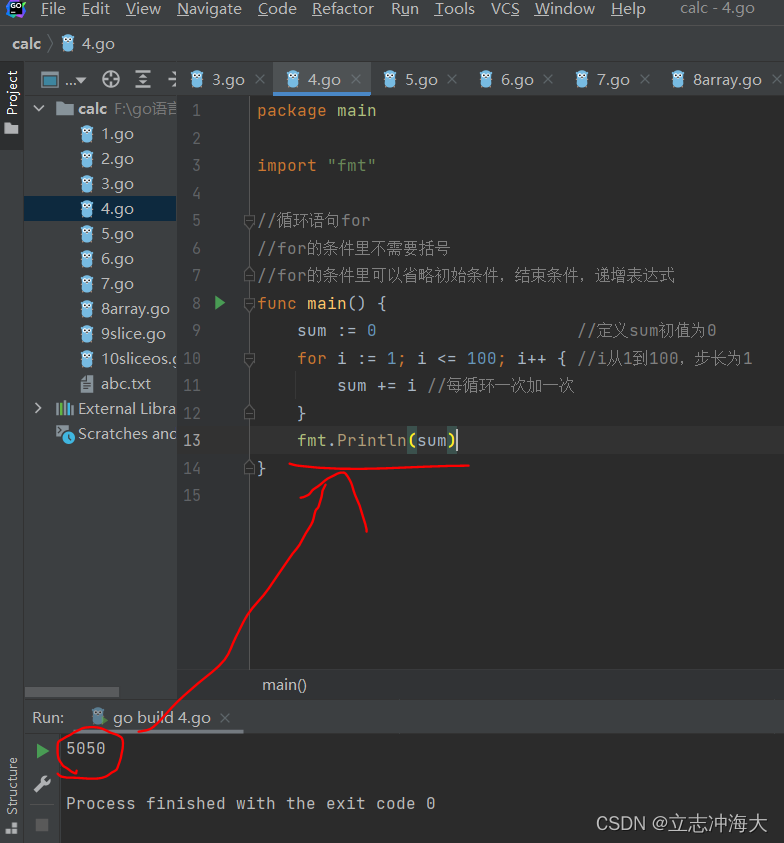The height and width of the screenshot is (843, 784).
Task: Open the Help menu
Action: (628, 9)
